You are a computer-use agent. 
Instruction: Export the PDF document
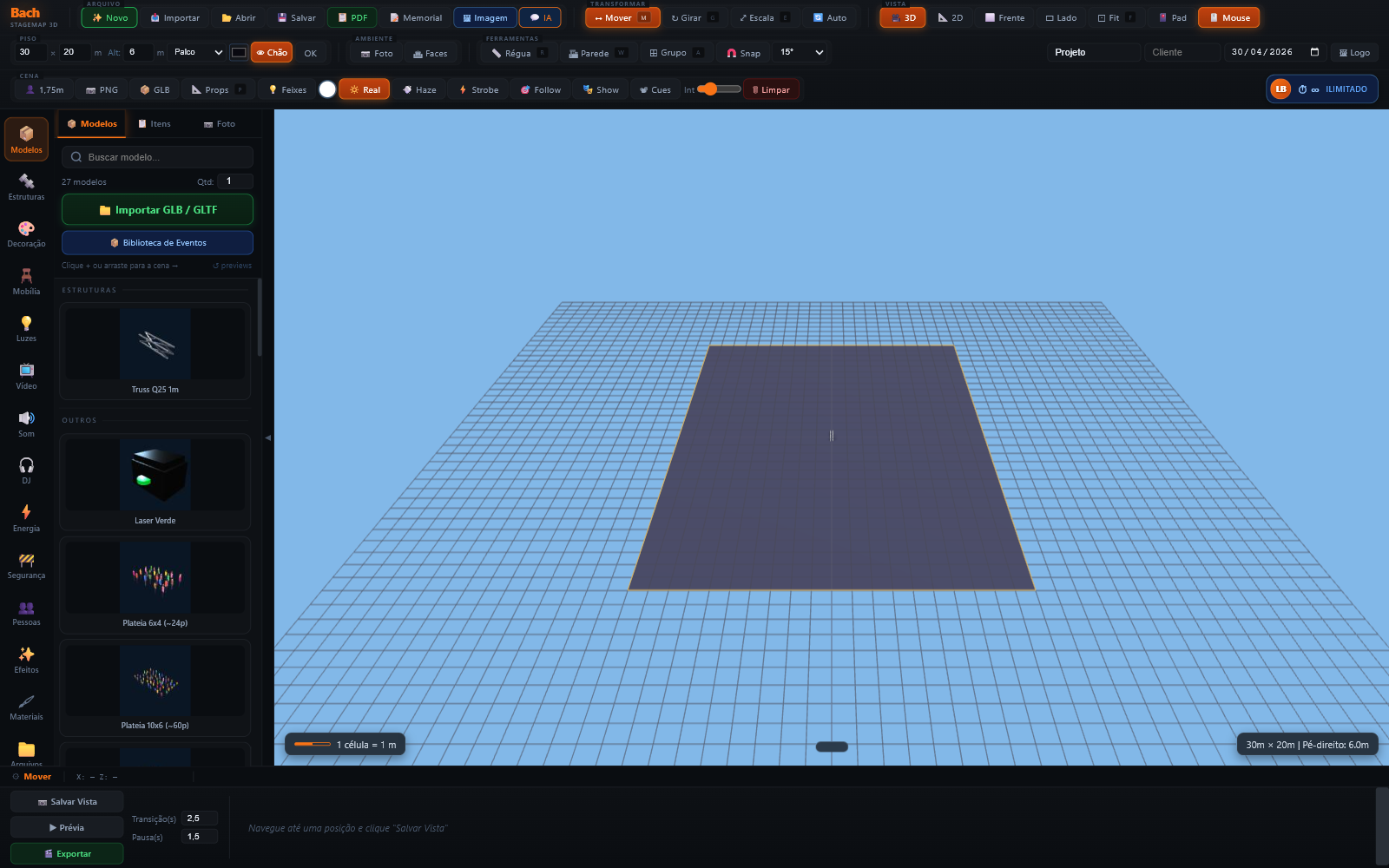point(352,17)
